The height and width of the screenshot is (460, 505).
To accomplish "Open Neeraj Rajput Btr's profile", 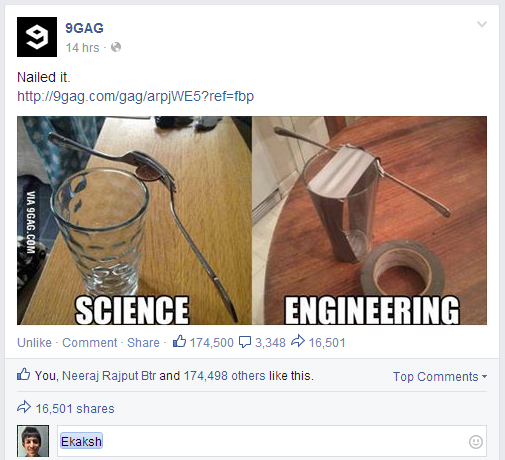I will 109,376.
